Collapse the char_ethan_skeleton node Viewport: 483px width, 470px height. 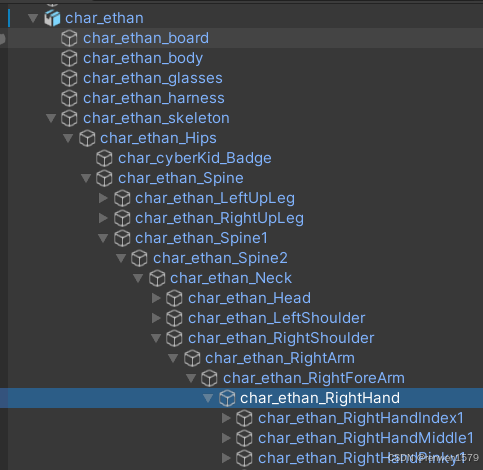51,118
